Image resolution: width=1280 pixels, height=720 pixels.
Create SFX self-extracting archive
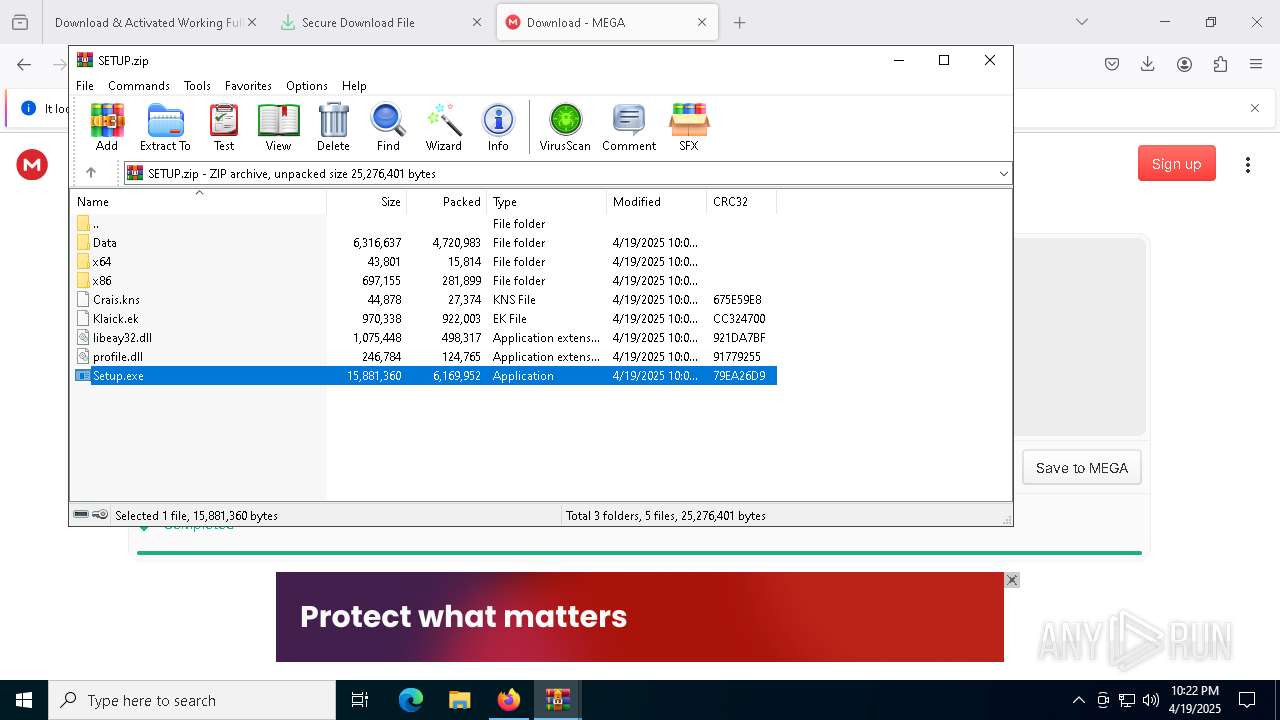click(688, 127)
